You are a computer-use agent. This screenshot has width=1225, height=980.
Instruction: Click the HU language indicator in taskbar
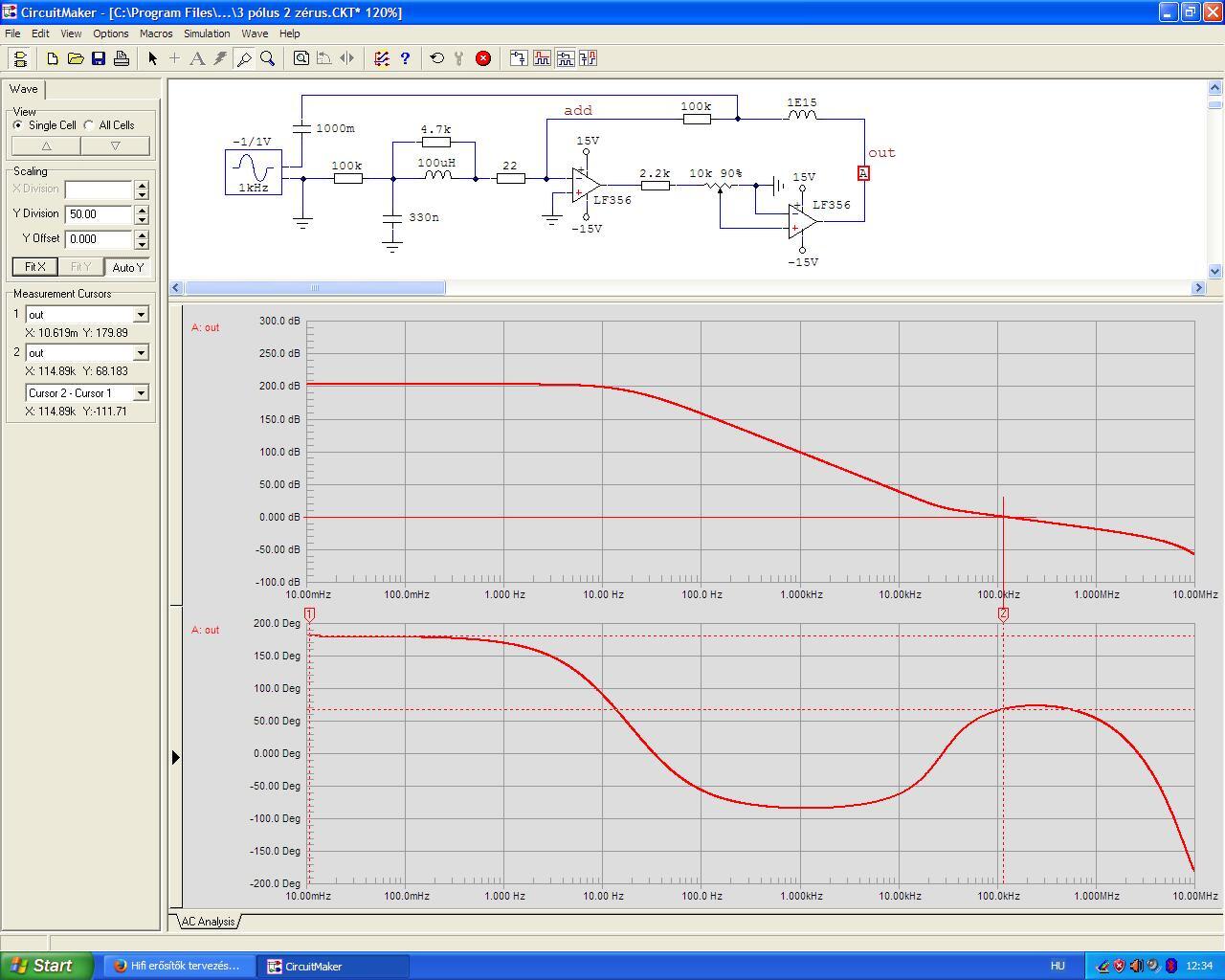click(1058, 966)
